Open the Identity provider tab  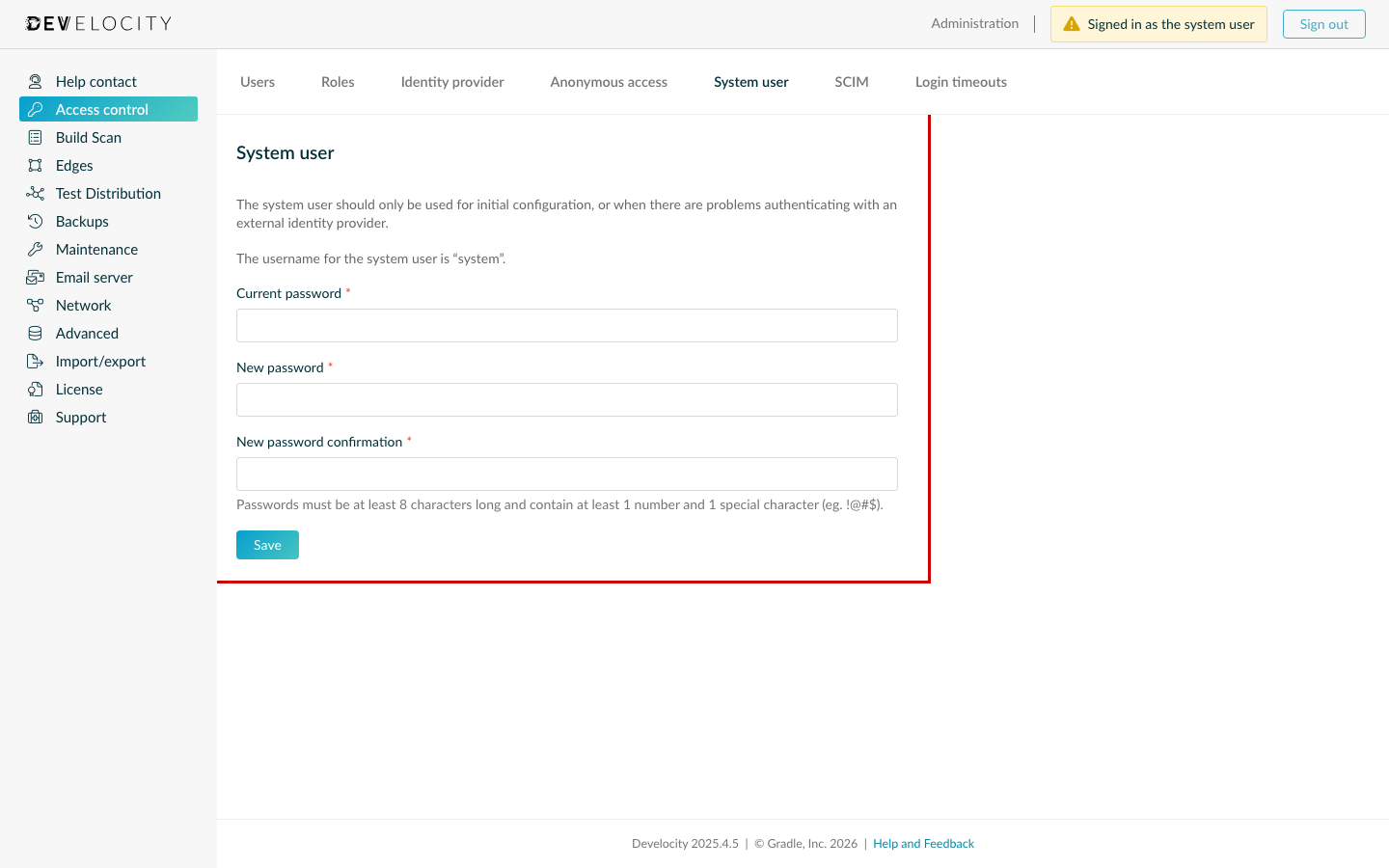[x=451, y=82]
